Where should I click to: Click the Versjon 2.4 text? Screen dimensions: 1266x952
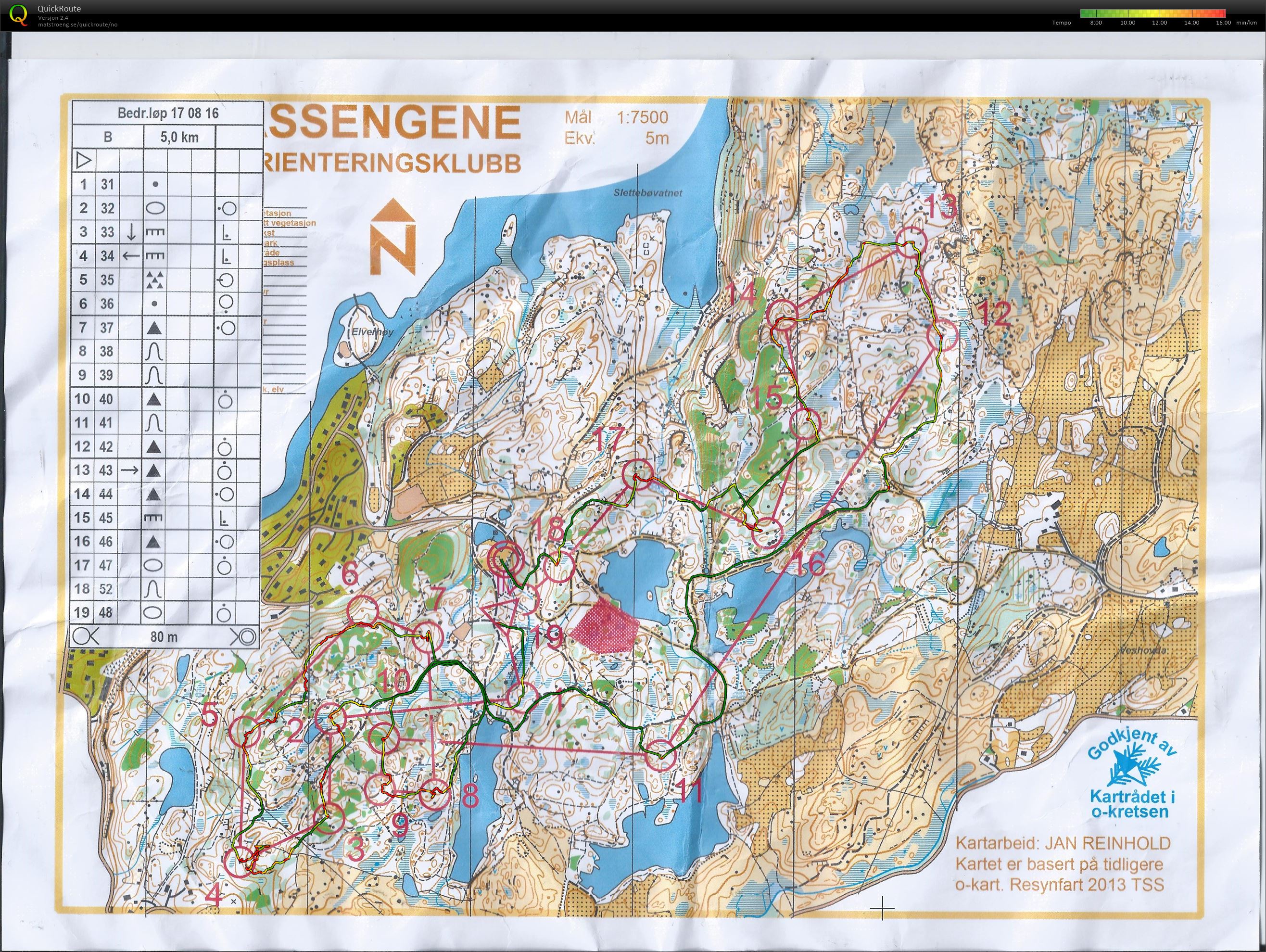click(x=52, y=18)
